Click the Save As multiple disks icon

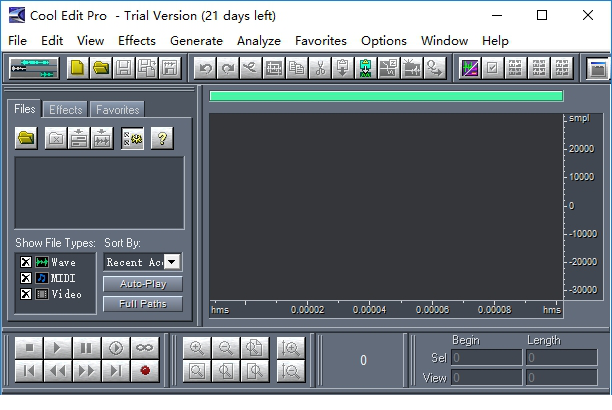[x=147, y=68]
